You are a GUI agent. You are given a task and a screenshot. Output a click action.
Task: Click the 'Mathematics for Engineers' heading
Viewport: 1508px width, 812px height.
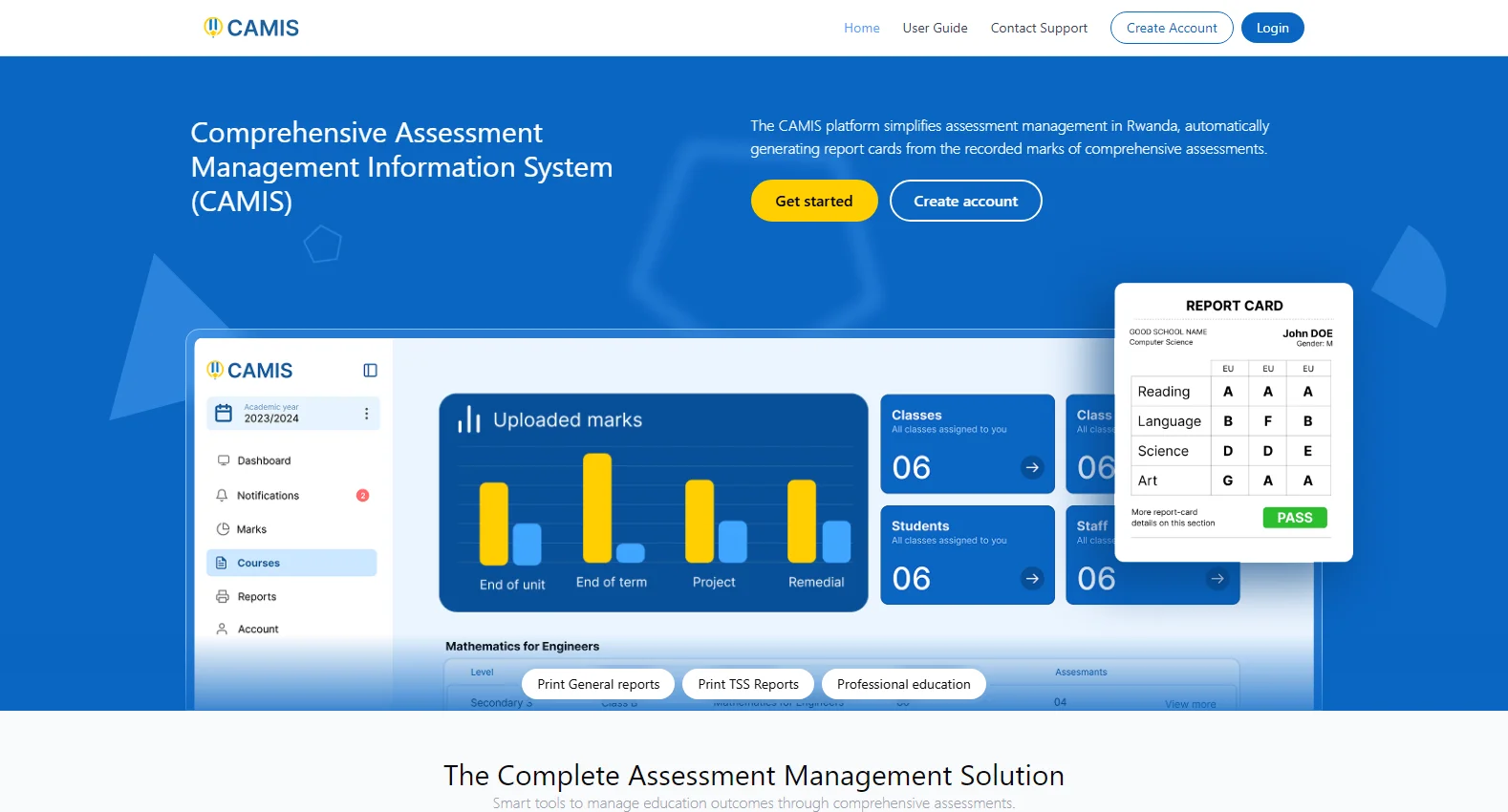pyautogui.click(x=523, y=647)
